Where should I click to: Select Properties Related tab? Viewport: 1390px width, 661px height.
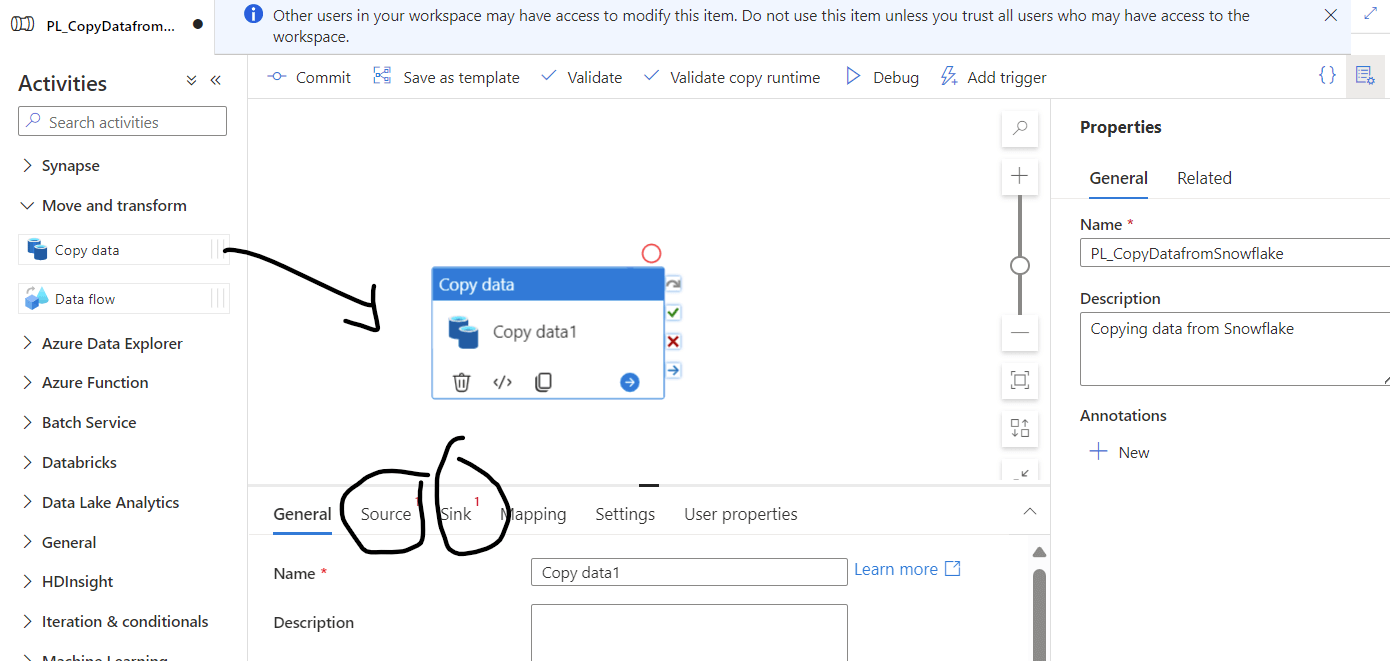pyautogui.click(x=1204, y=178)
